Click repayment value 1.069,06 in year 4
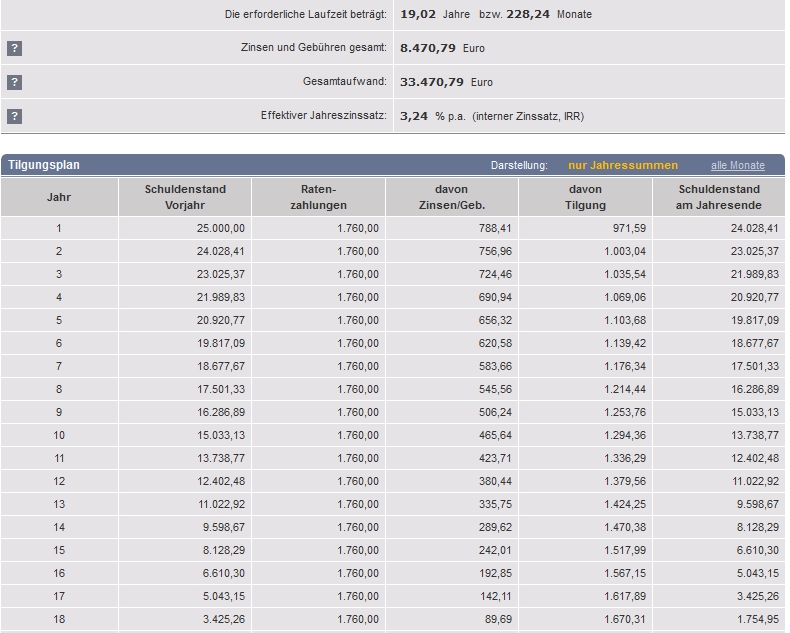Screen dimensions: 790x633 tap(625, 297)
